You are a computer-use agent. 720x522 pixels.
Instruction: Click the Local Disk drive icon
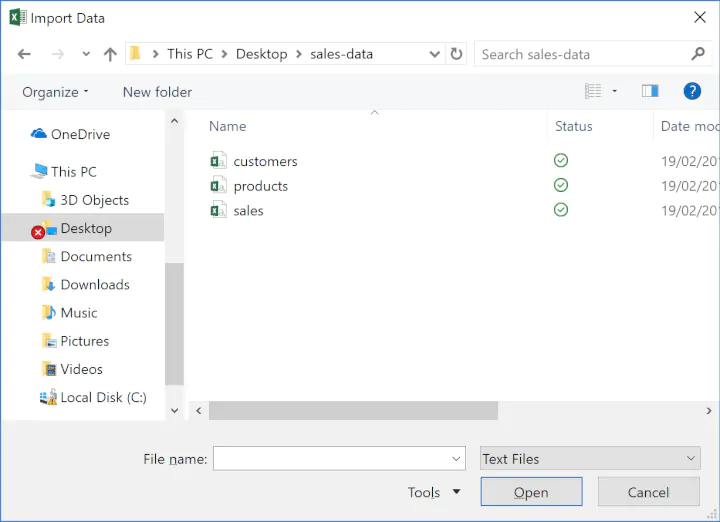coord(48,397)
